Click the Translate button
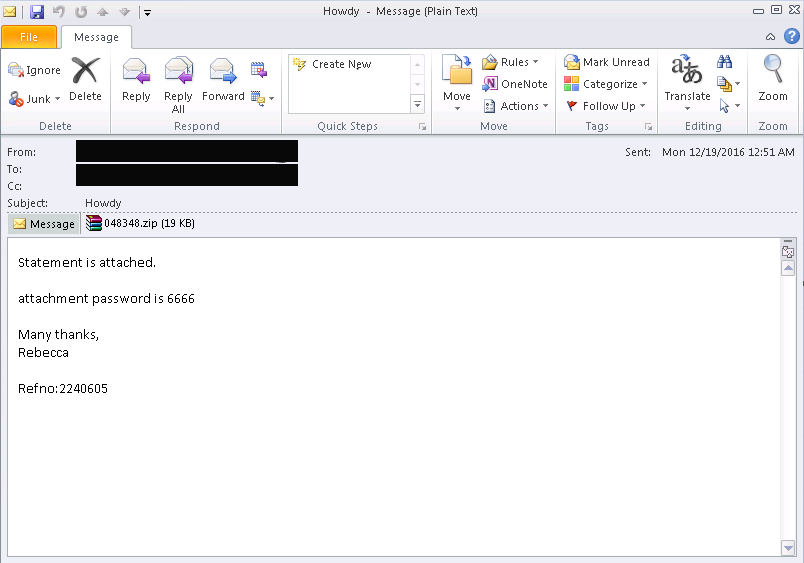The height and width of the screenshot is (563, 804). [x=687, y=83]
